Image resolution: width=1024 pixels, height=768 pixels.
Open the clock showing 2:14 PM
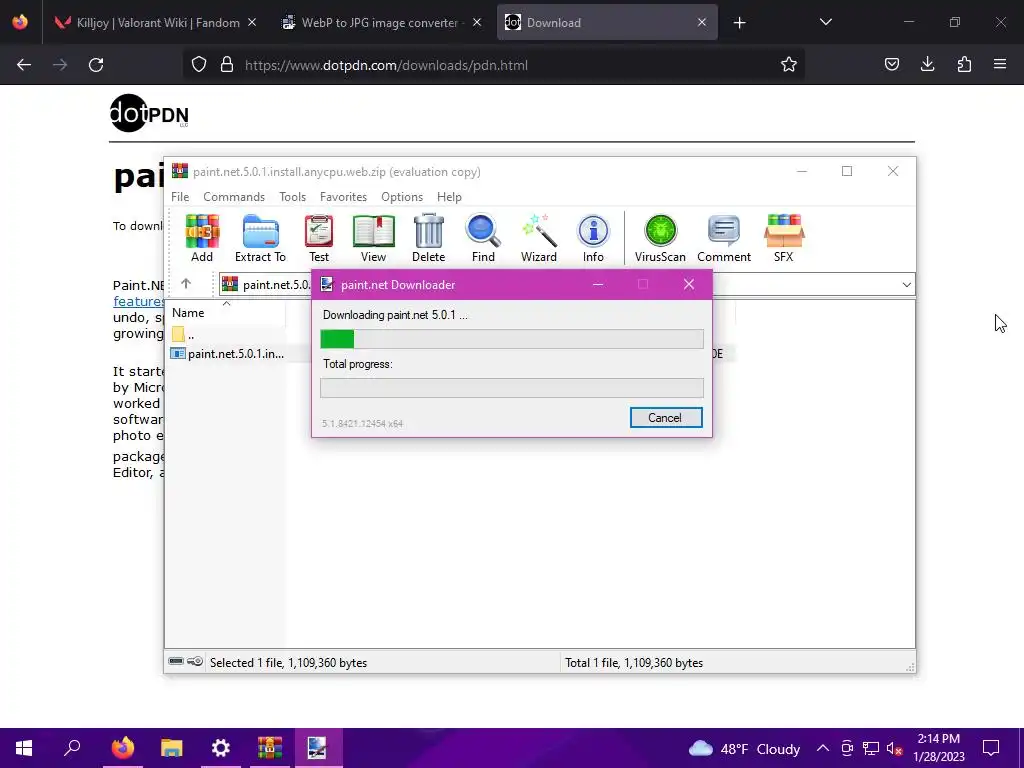click(938, 748)
